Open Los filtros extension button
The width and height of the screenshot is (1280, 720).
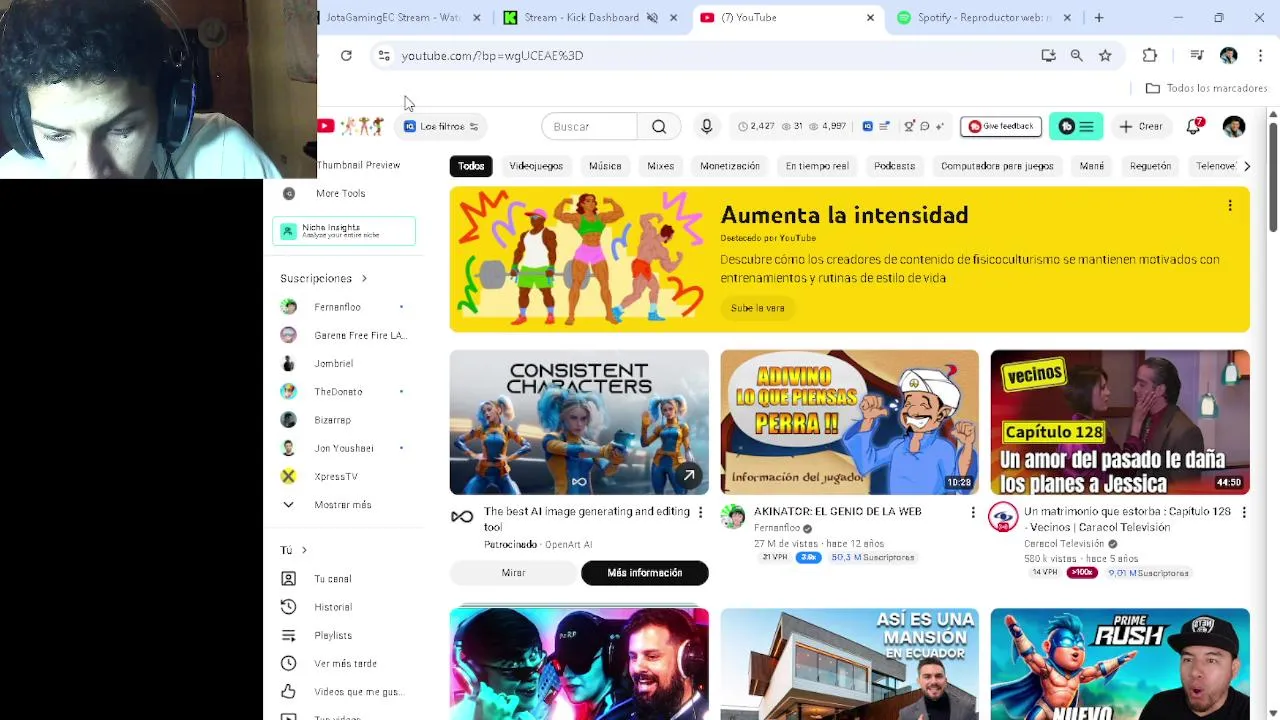pyautogui.click(x=442, y=126)
